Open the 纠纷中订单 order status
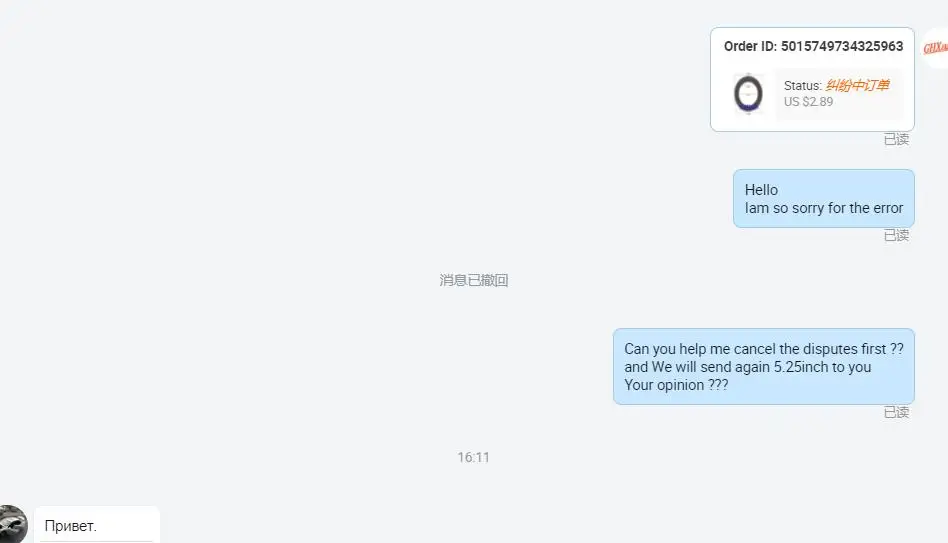This screenshot has height=543, width=948. tap(857, 85)
